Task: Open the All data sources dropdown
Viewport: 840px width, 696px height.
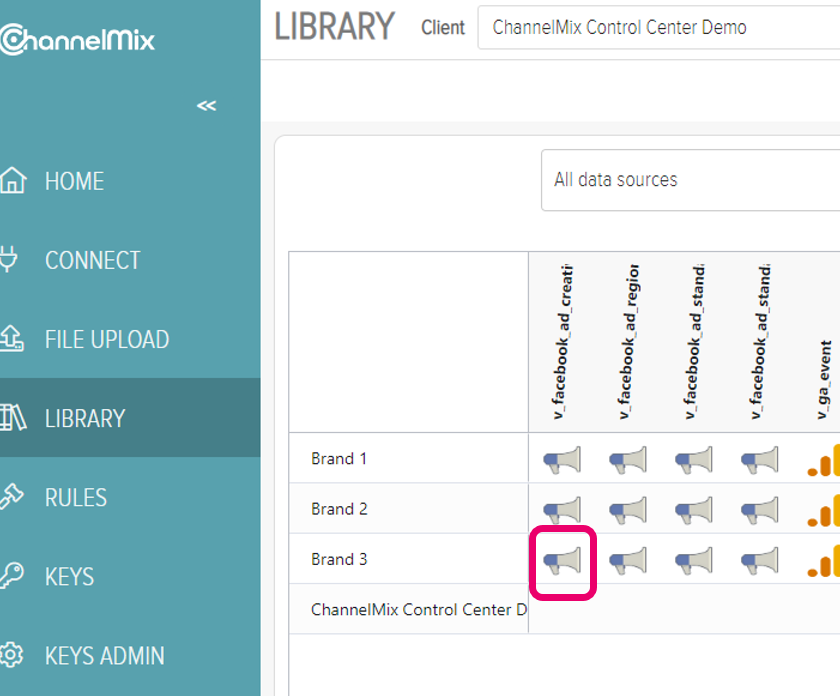Action: pyautogui.click(x=691, y=180)
